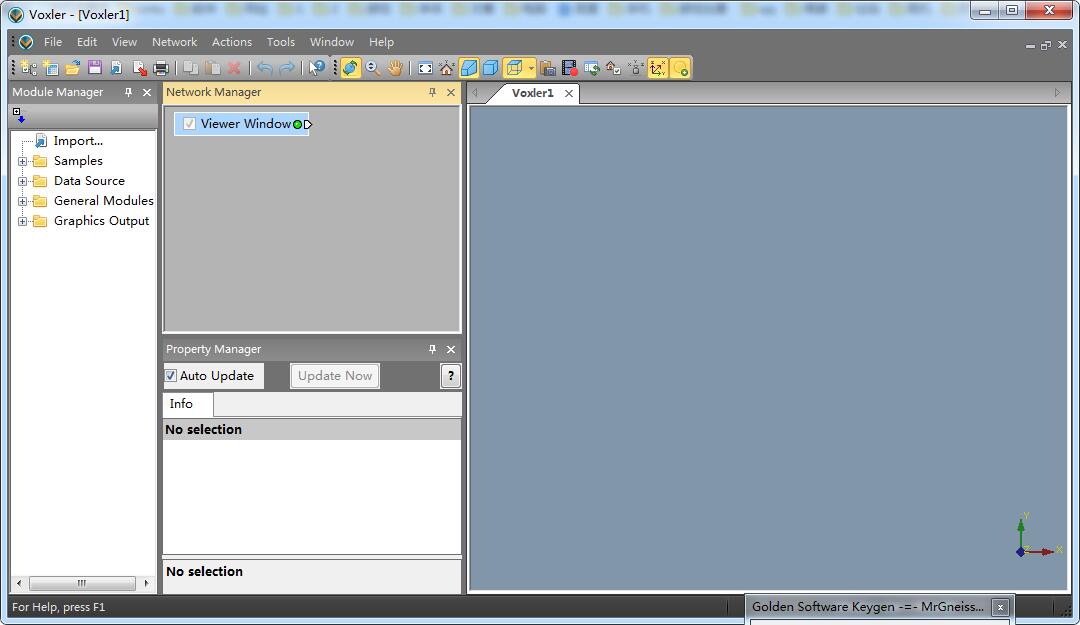Screen dimensions: 1080x625
Task: Click the Copy toolbar icon
Action: pos(191,68)
